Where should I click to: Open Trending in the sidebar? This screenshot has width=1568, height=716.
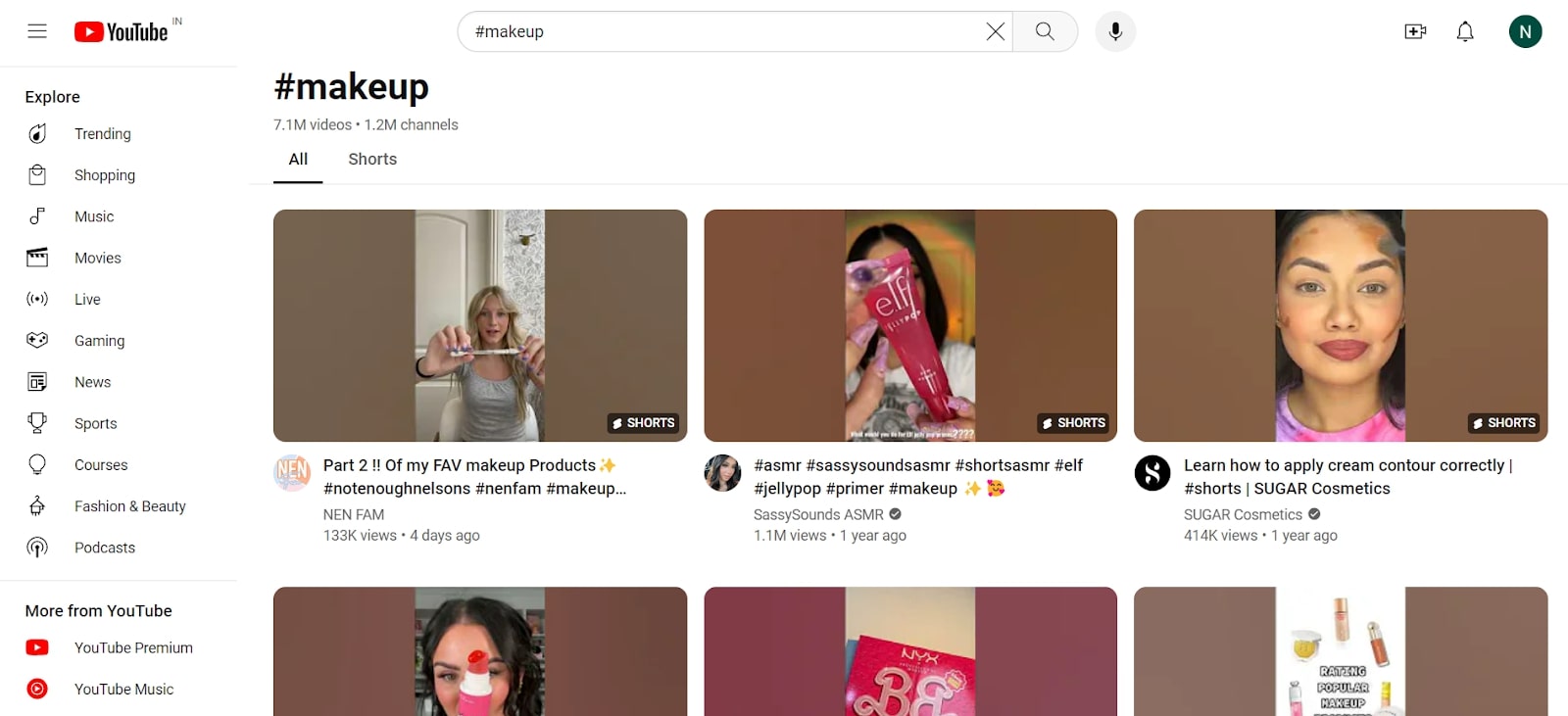point(103,133)
